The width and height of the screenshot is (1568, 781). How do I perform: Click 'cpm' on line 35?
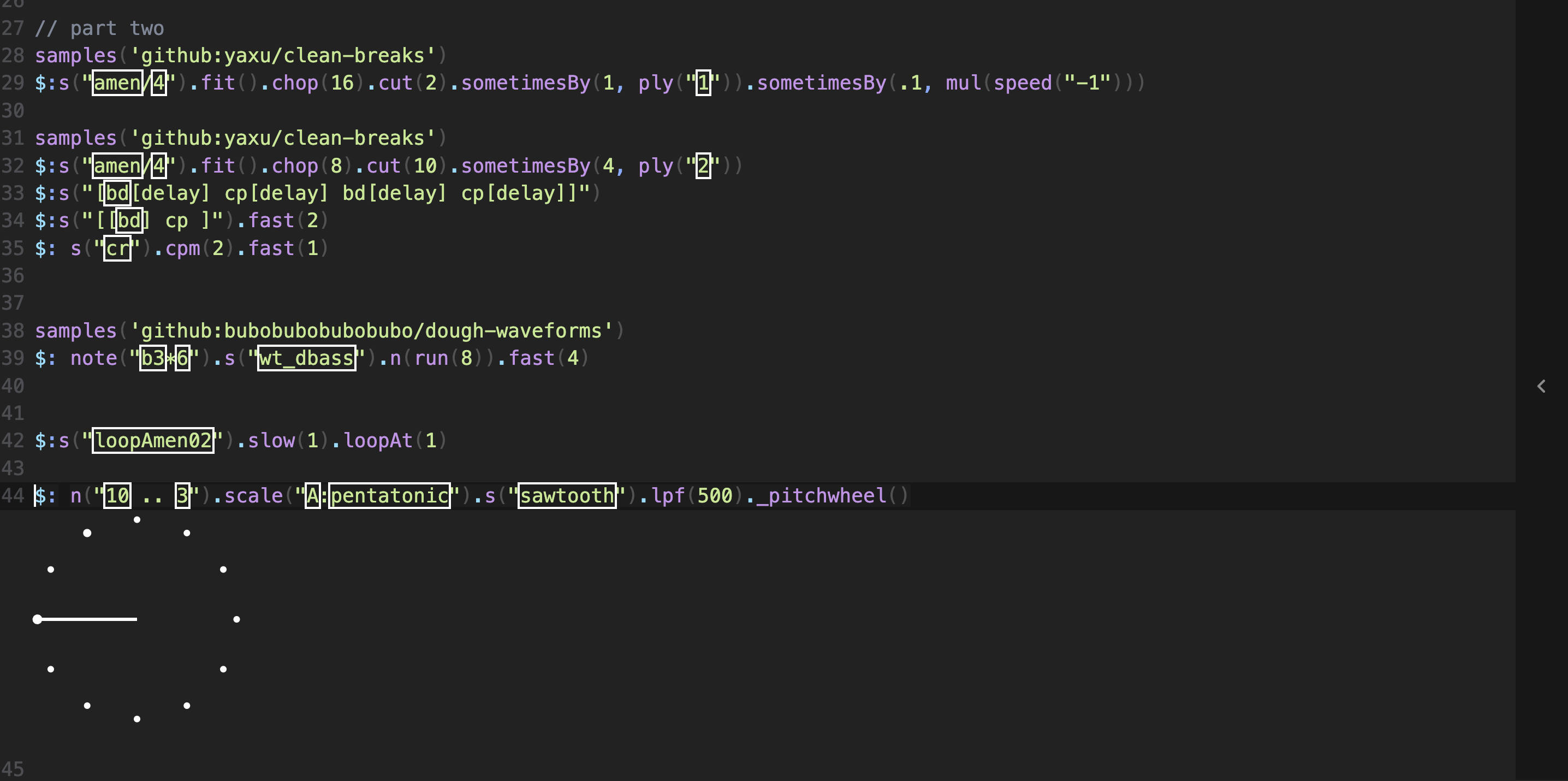[x=182, y=248]
